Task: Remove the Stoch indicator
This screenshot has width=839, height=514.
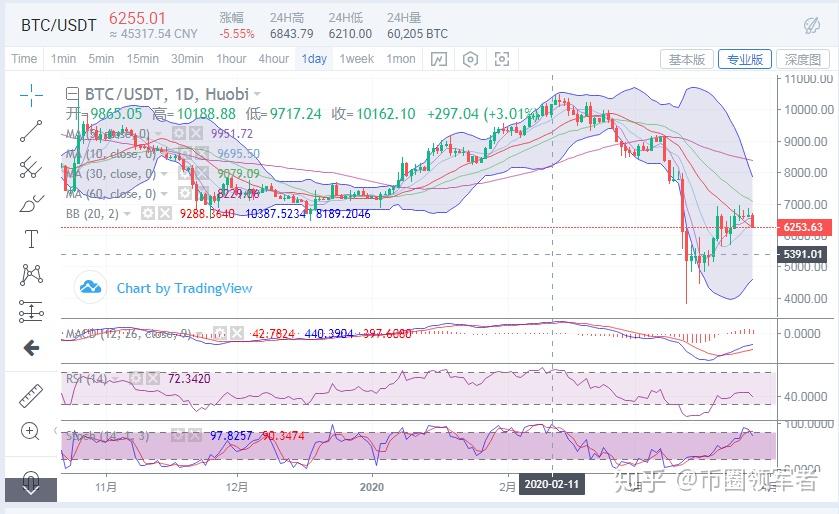Action: coord(195,435)
